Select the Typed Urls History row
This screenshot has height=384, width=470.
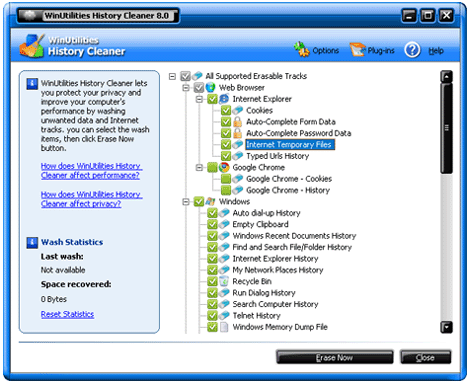(277, 156)
